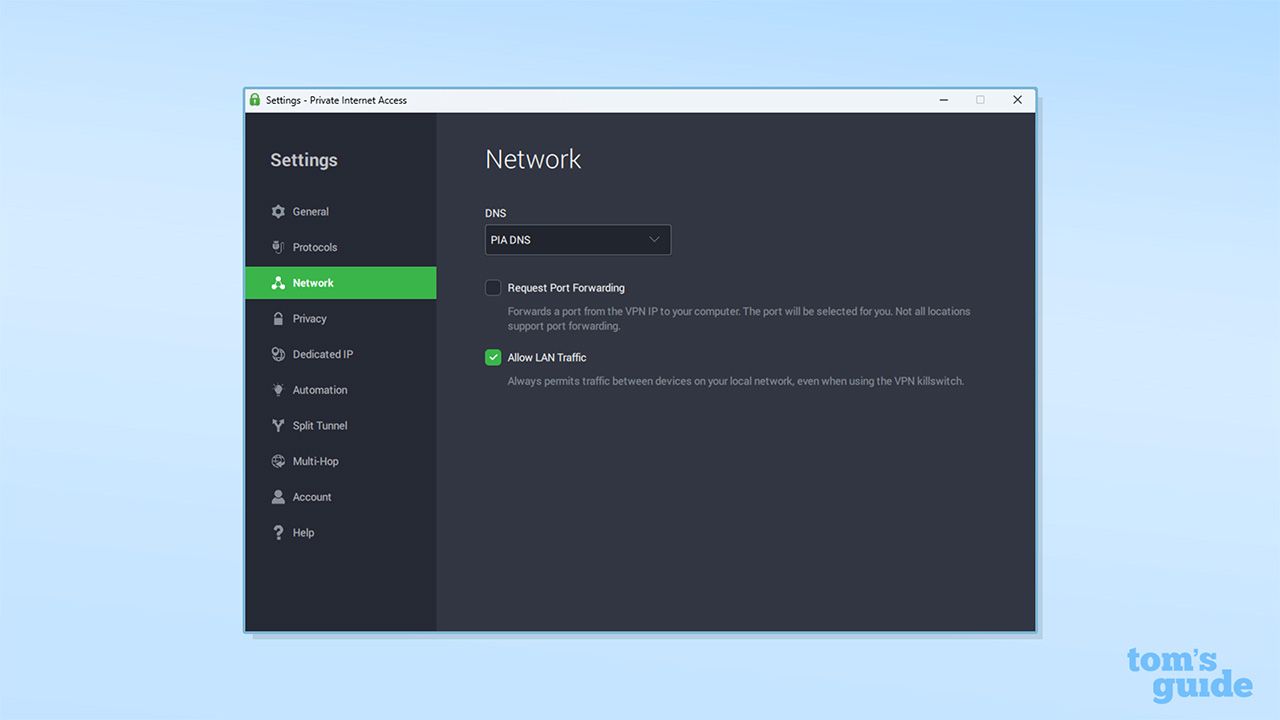The height and width of the screenshot is (720, 1280).
Task: Click the DNS field label
Action: pos(496,214)
